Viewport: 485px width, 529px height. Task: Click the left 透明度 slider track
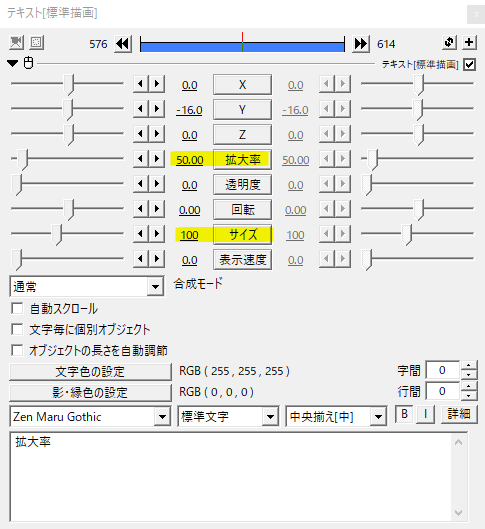(67, 184)
